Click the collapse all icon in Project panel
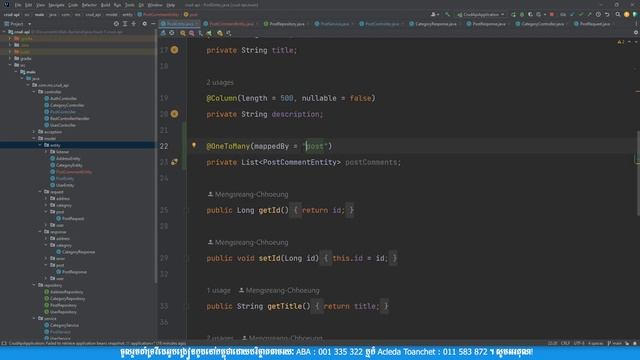This screenshot has height=360, width=640. pyautogui.click(x=133, y=24)
